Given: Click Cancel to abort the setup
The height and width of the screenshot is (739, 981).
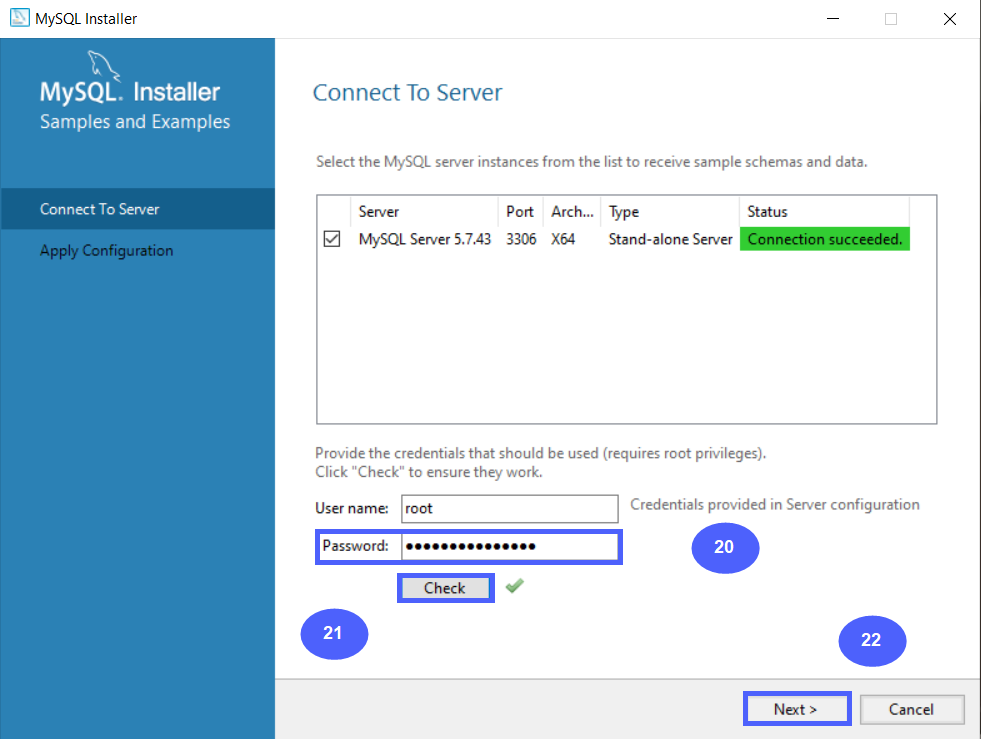Looking at the screenshot, I should point(911,708).
